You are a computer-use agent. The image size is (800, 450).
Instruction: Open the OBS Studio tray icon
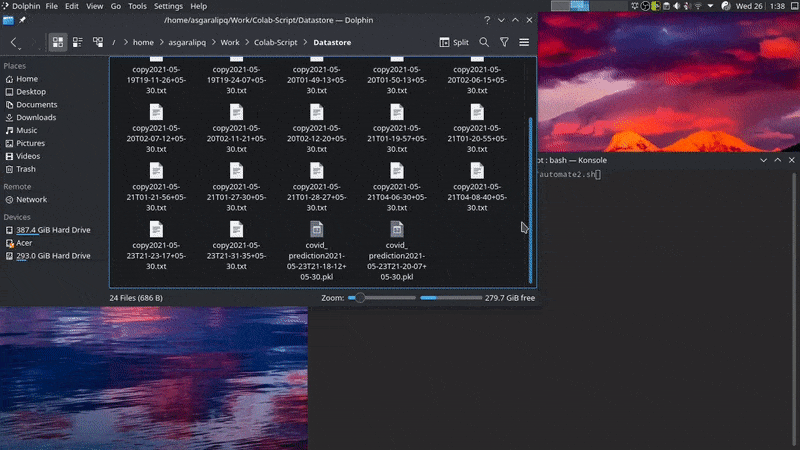tap(645, 6)
